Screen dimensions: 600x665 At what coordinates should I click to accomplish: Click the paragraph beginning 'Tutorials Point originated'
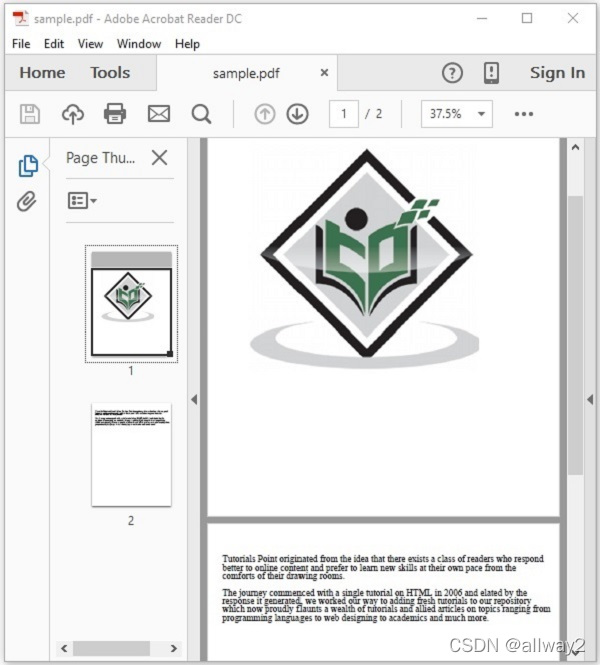(x=383, y=567)
